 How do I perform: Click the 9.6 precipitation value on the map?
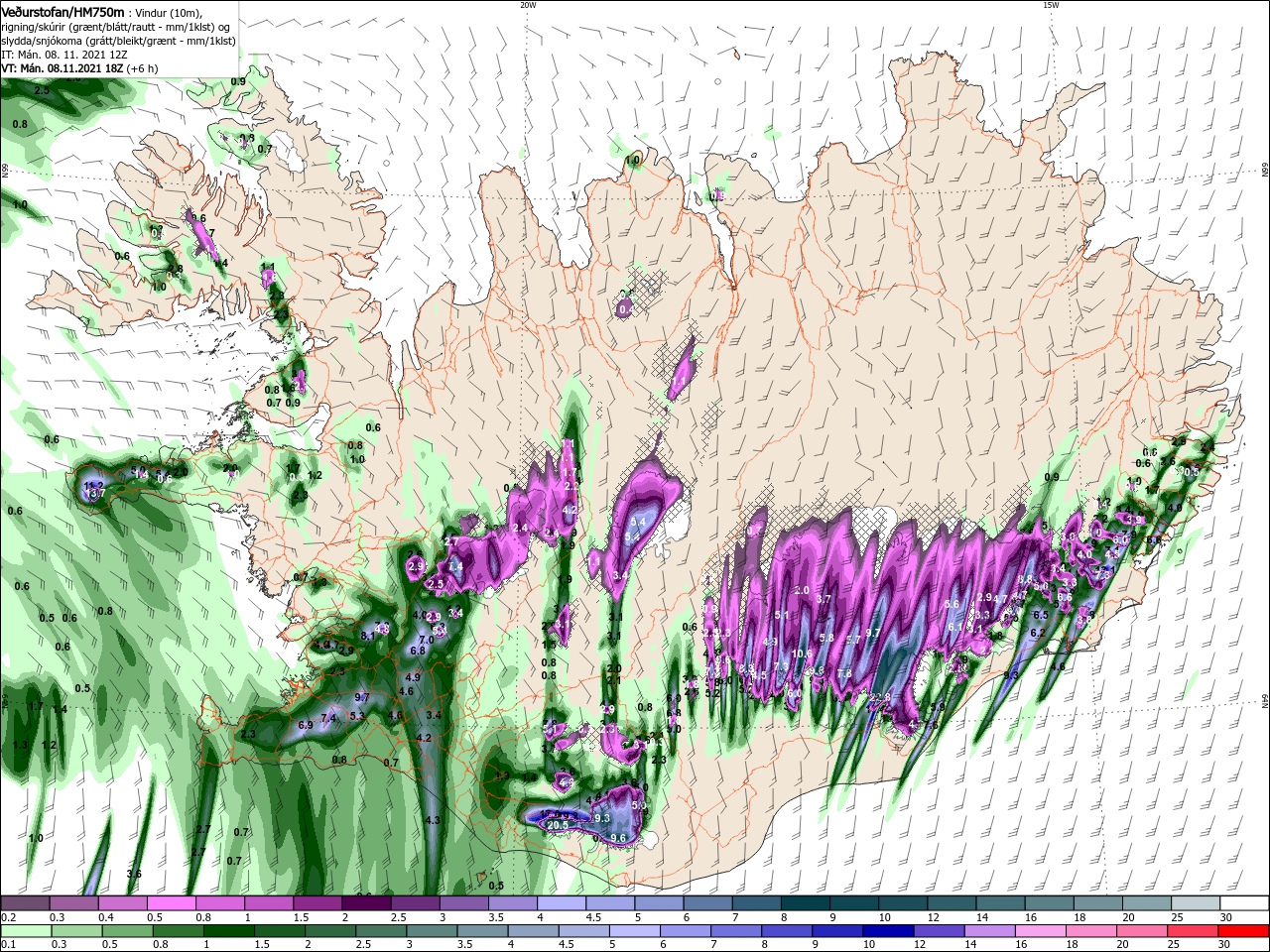click(x=618, y=838)
